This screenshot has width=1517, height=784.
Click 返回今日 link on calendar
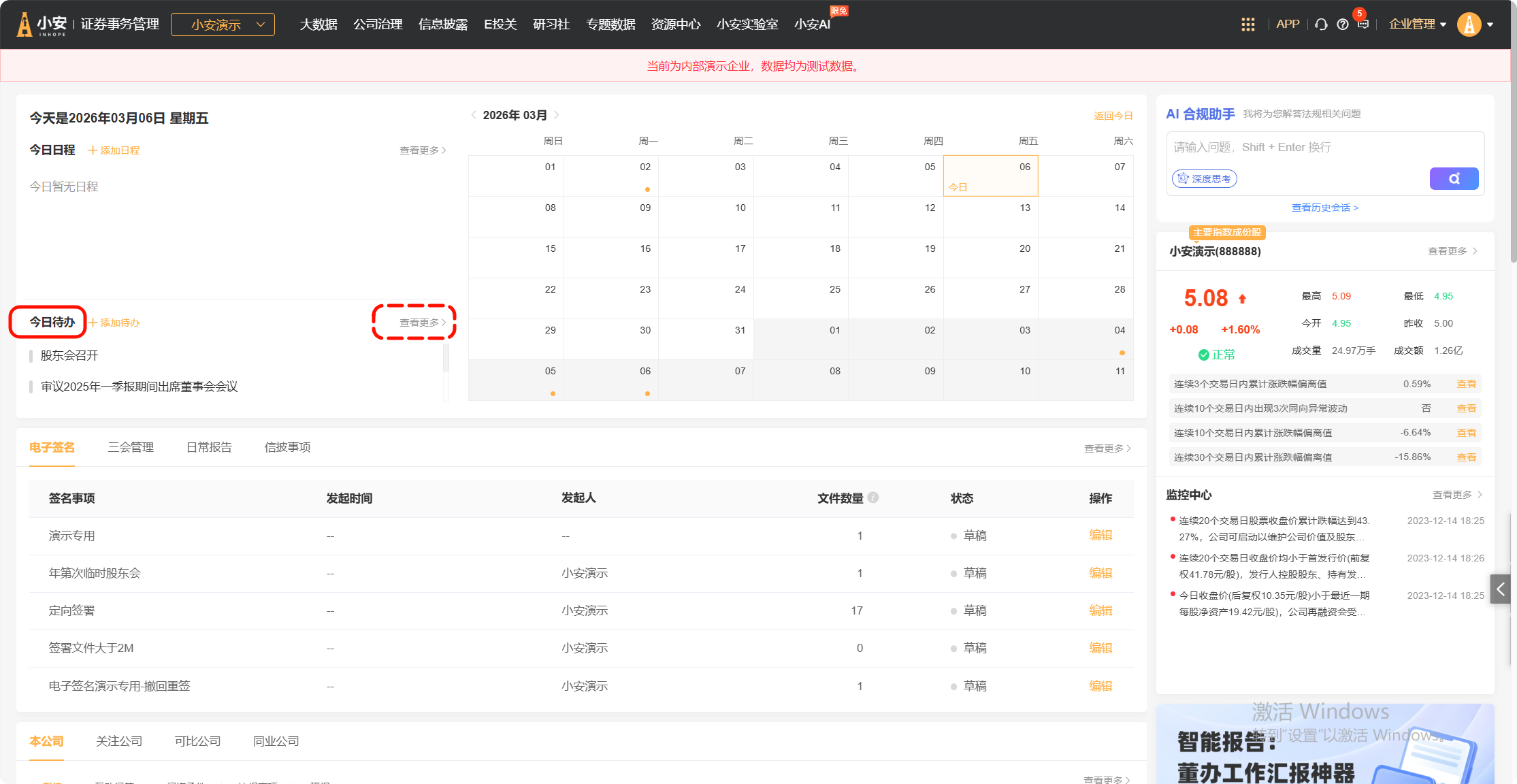pyautogui.click(x=1113, y=116)
